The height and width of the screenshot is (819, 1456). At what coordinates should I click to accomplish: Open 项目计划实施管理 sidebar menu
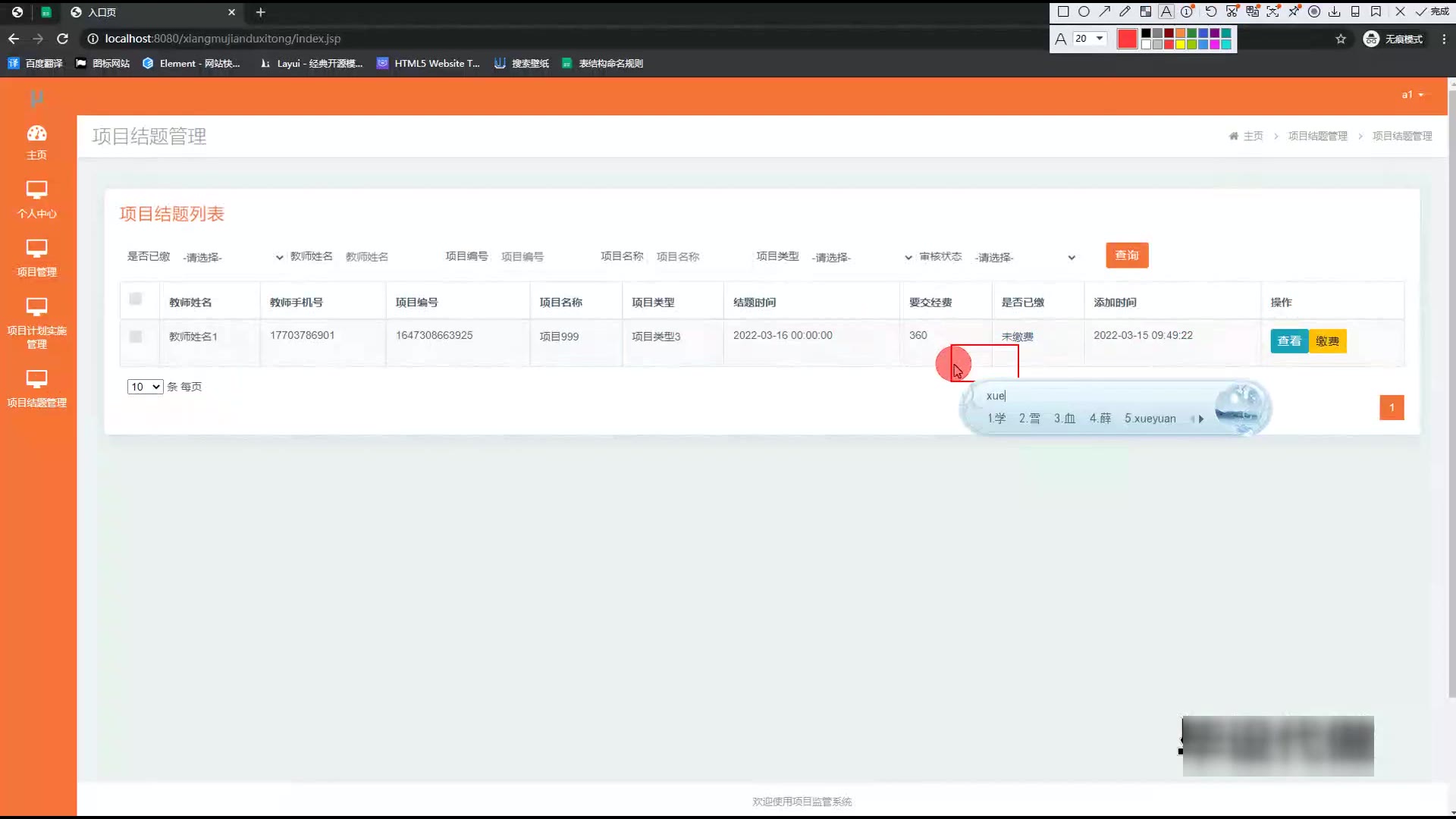tap(36, 322)
